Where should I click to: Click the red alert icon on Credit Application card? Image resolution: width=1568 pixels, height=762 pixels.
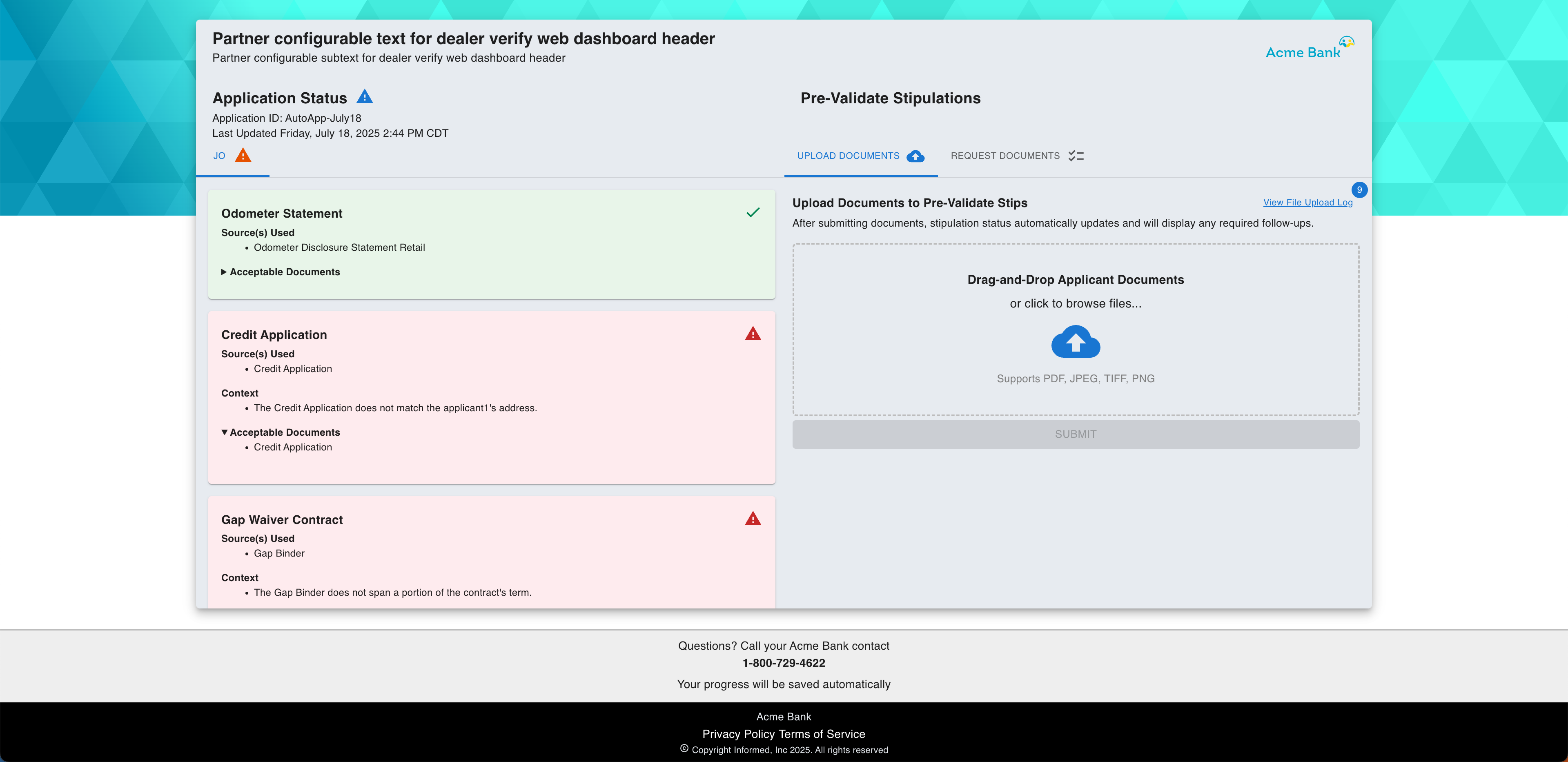point(753,334)
